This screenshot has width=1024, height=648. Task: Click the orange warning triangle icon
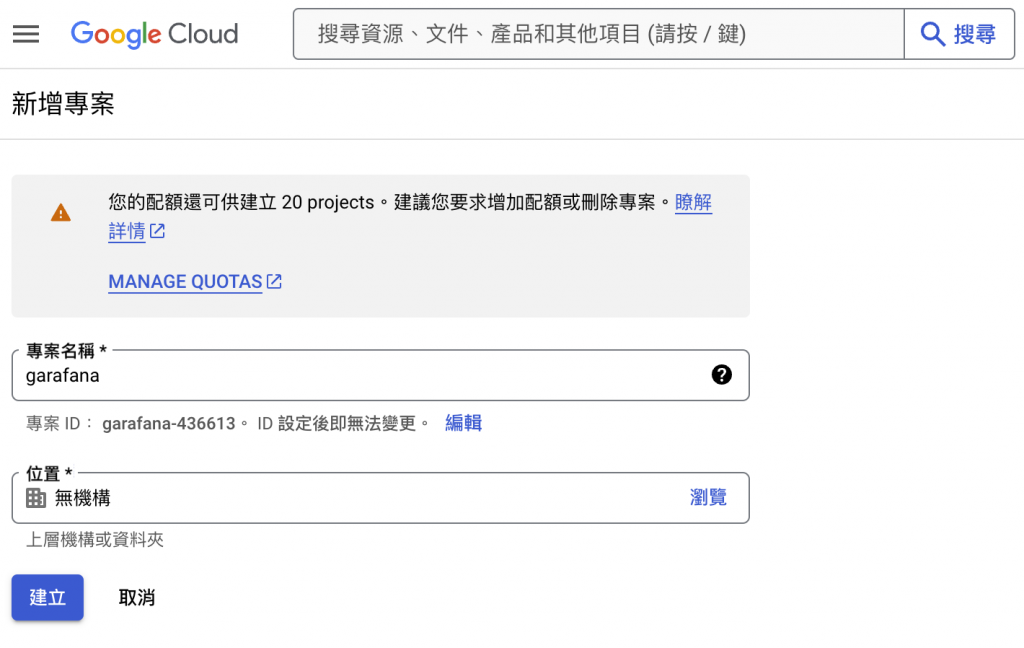(61, 213)
